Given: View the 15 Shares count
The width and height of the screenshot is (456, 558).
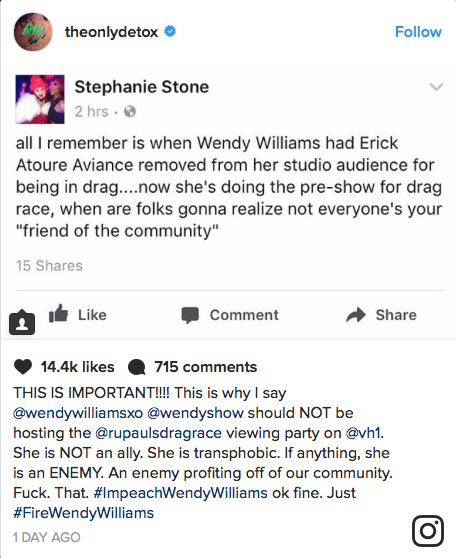Looking at the screenshot, I should pyautogui.click(x=49, y=266).
